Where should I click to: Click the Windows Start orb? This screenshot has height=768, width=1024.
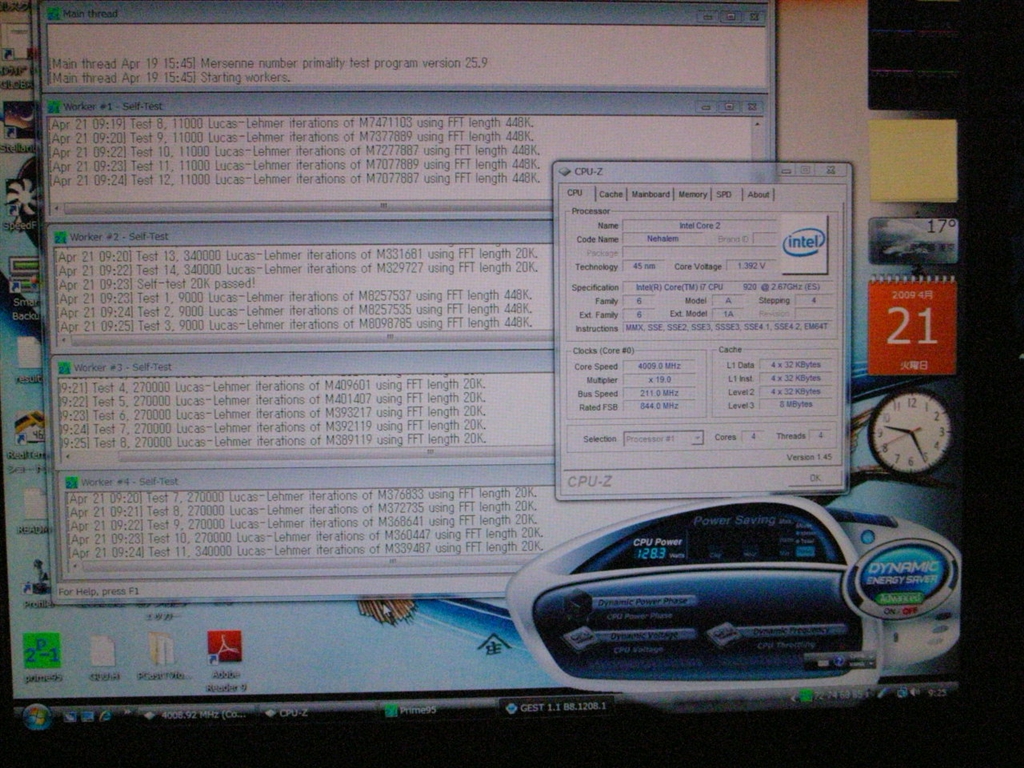click(36, 716)
